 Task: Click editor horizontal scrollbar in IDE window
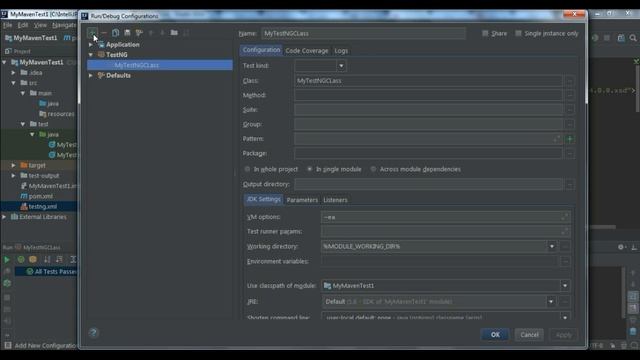602,227
